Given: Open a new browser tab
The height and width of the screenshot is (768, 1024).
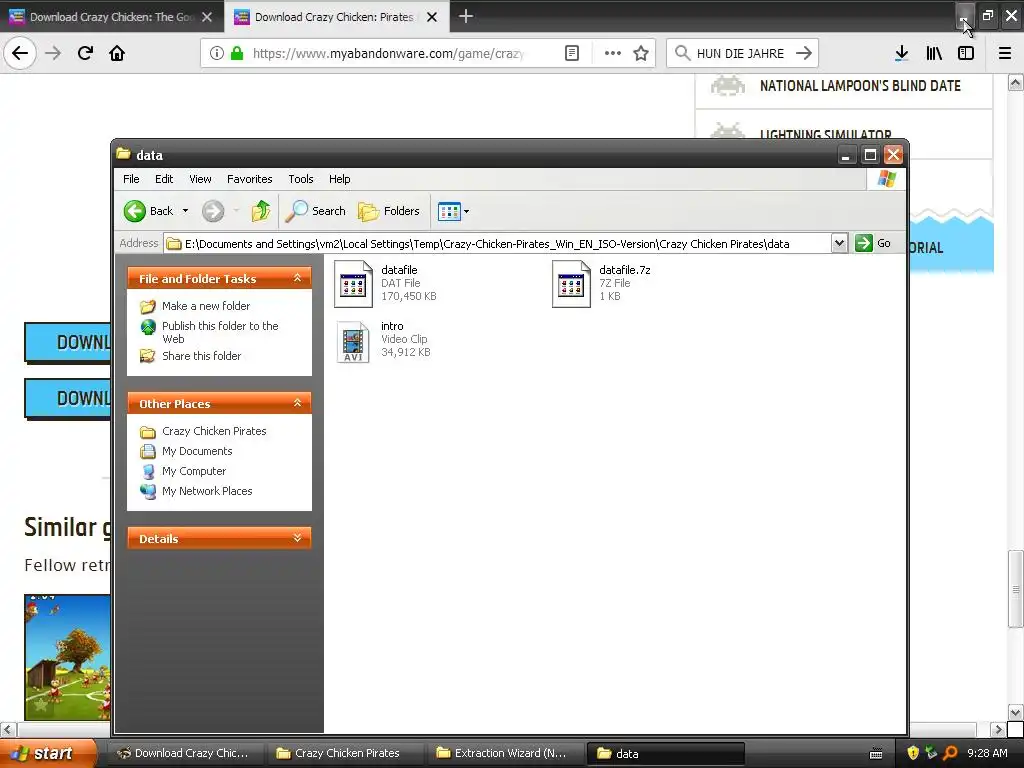Looking at the screenshot, I should pyautogui.click(x=466, y=16).
